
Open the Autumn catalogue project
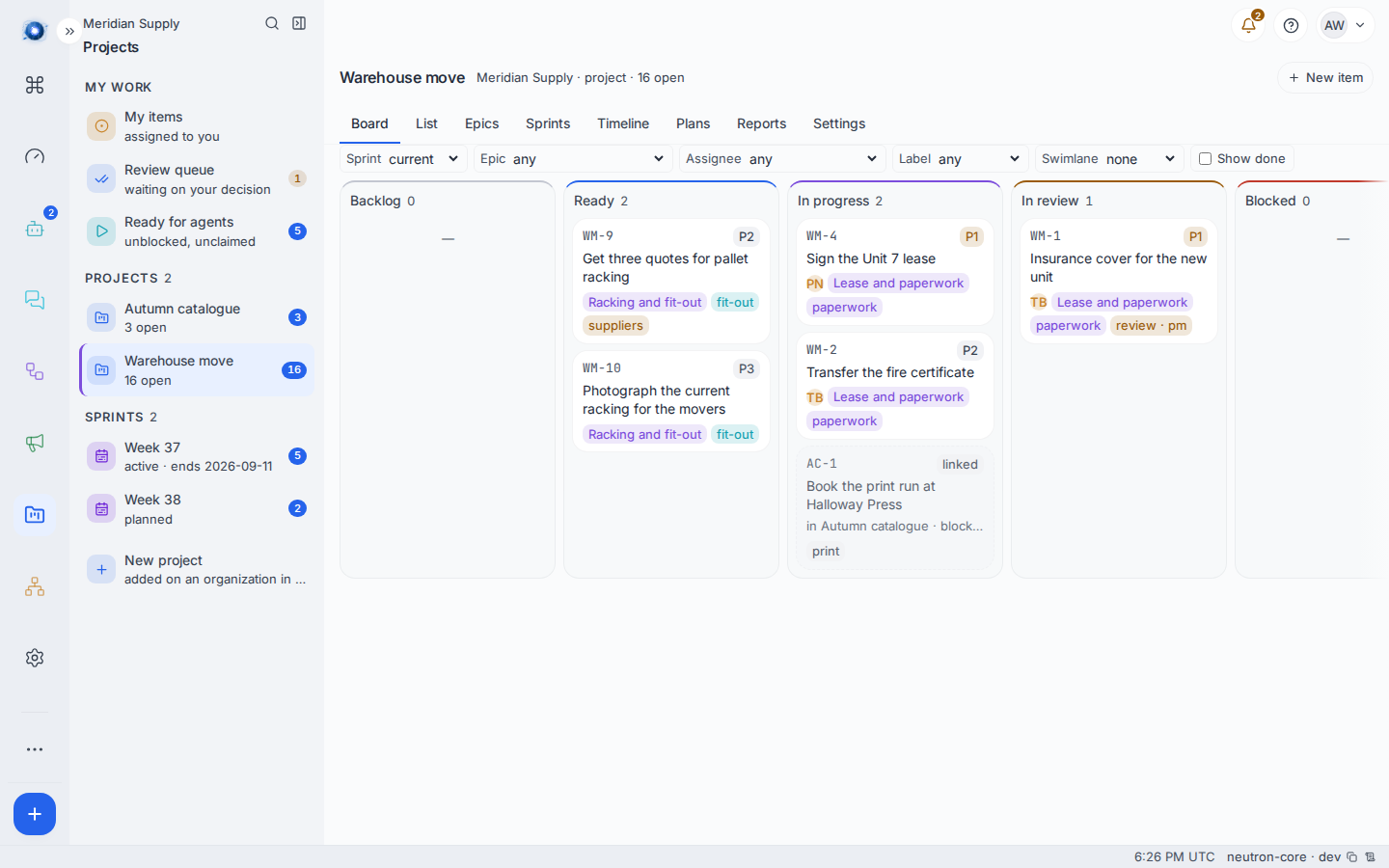click(197, 317)
